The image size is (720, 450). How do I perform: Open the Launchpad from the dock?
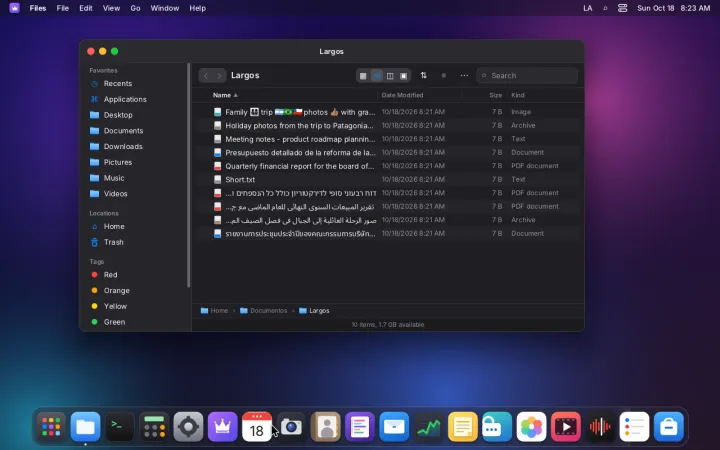tap(51, 427)
